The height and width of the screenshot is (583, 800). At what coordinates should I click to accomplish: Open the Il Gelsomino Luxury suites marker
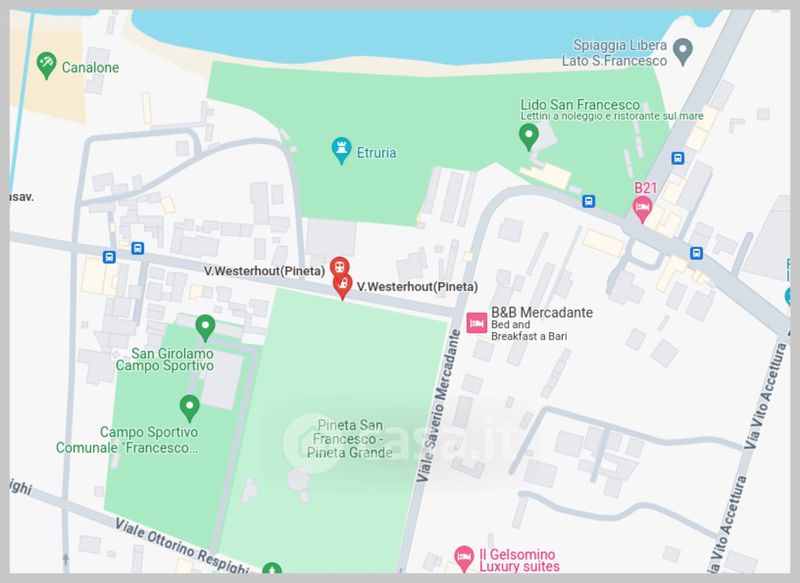464,558
